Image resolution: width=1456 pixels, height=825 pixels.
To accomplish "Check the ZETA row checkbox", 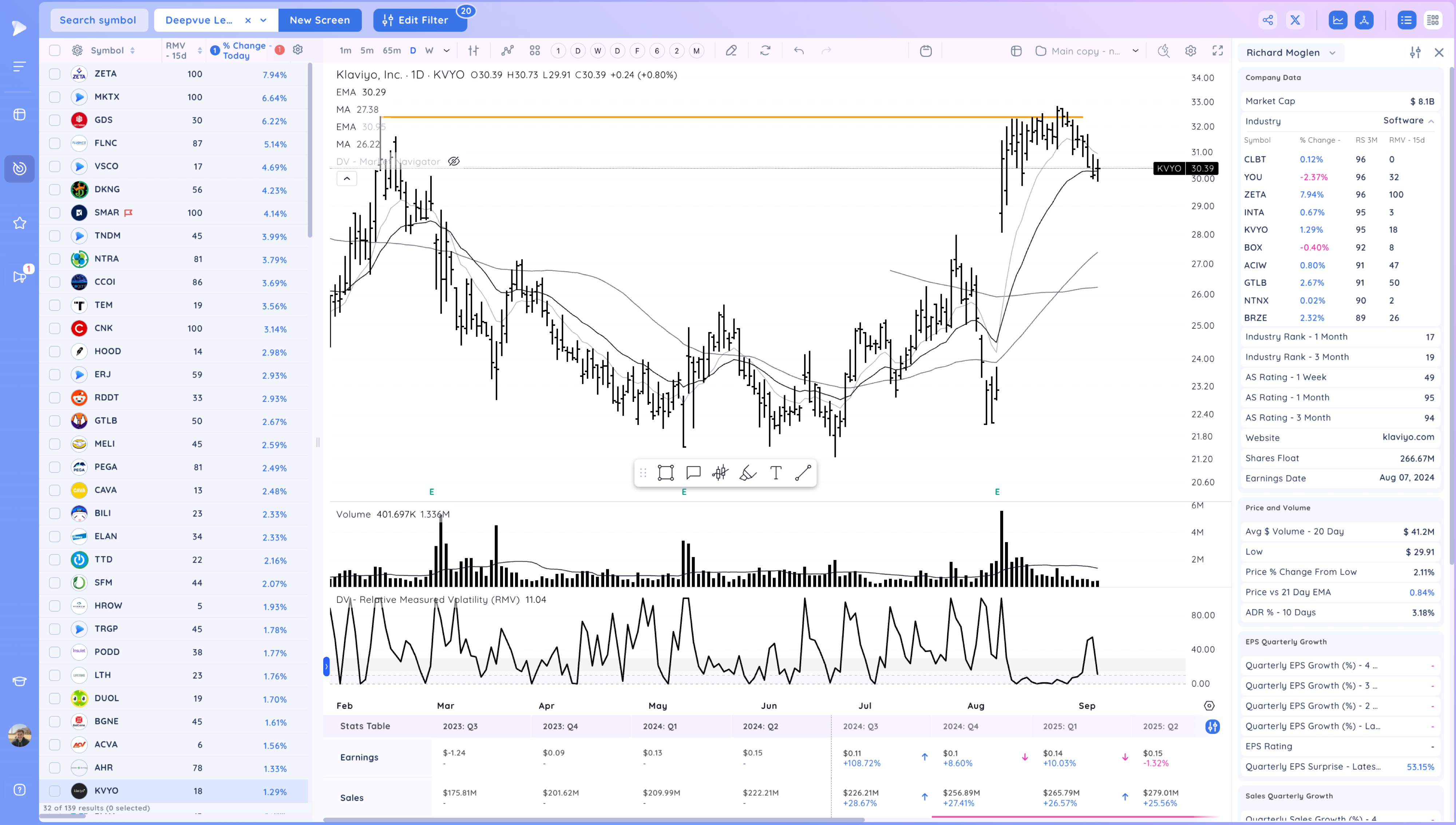I will click(x=55, y=74).
